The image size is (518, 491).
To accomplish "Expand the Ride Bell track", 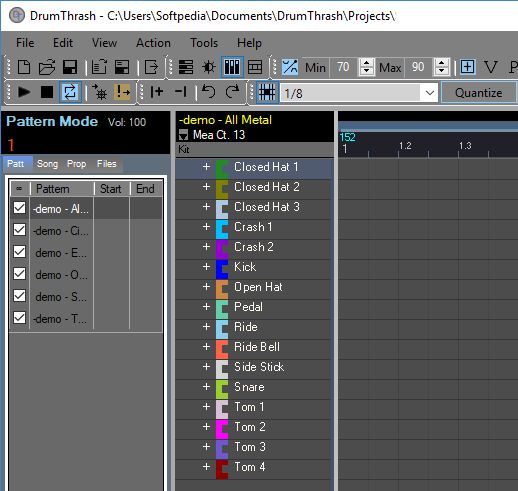I will pyautogui.click(x=206, y=347).
